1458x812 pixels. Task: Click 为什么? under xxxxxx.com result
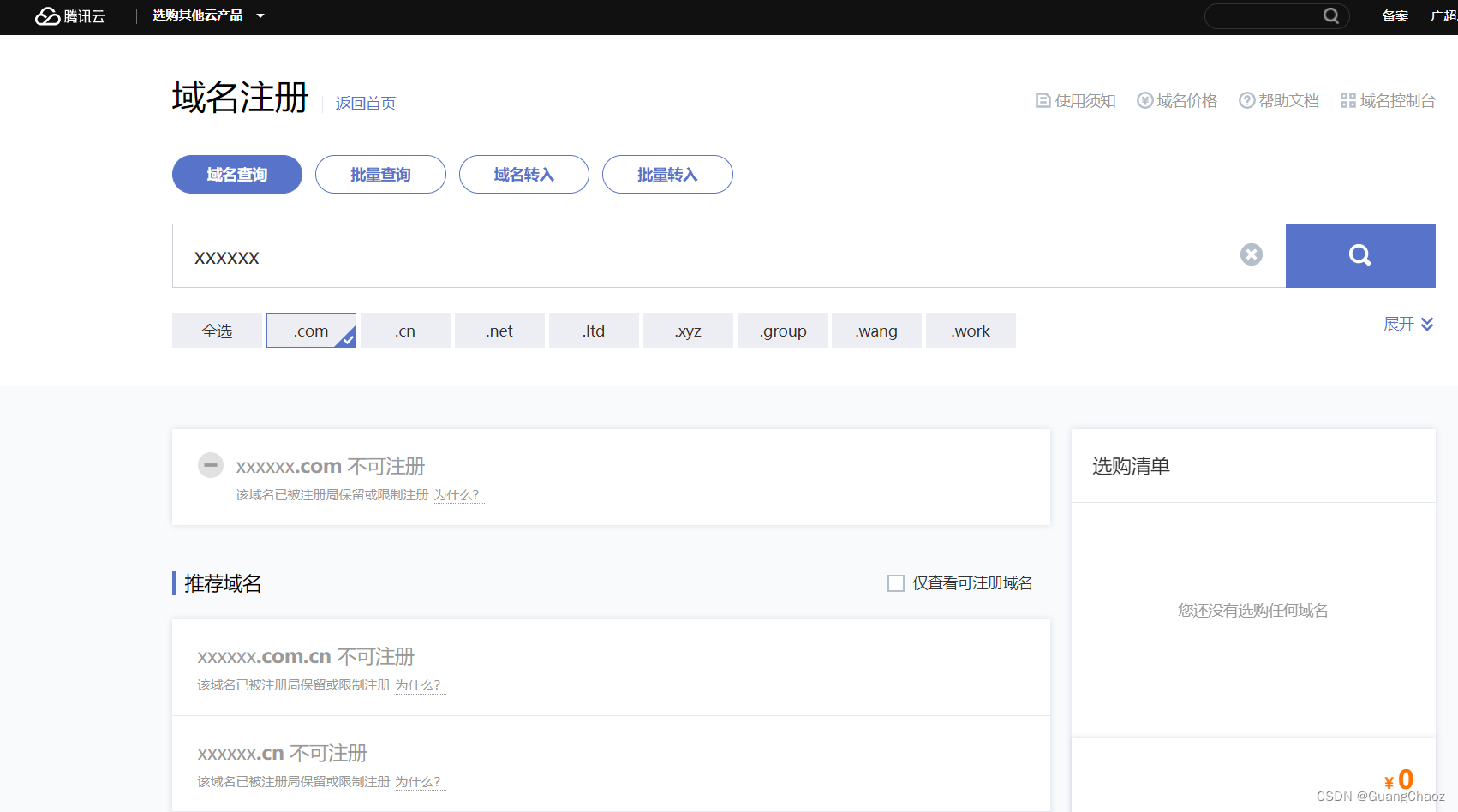(x=457, y=495)
